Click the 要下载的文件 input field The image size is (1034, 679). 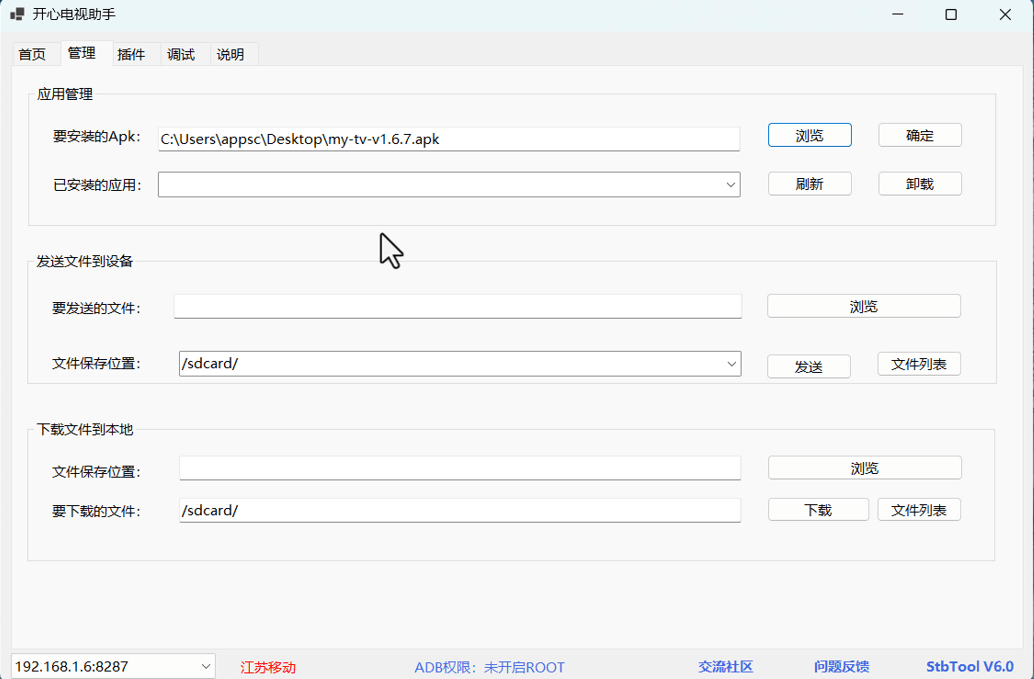point(460,510)
